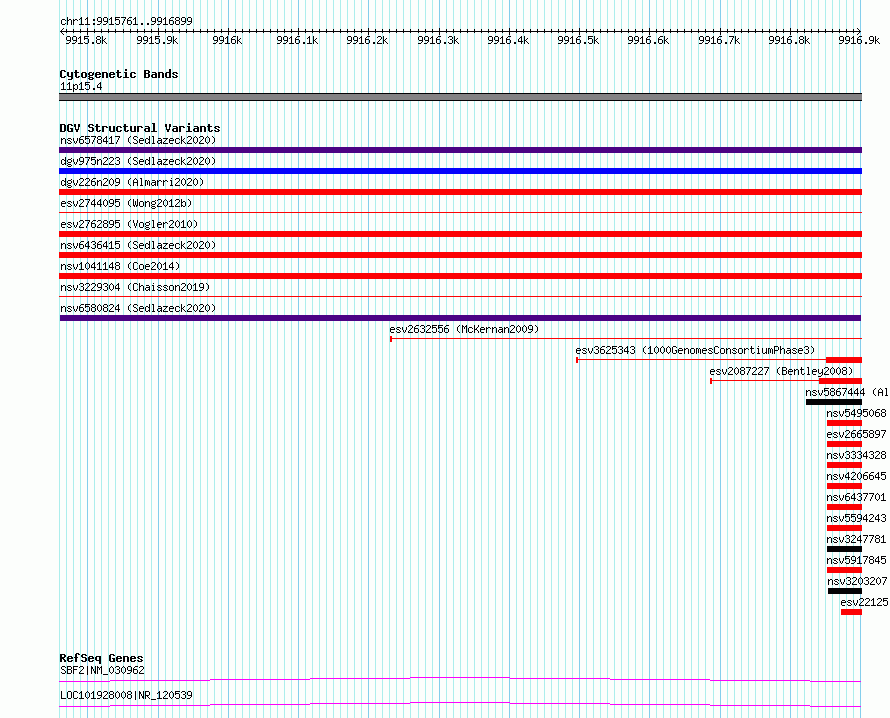Click the magenta LOC101928008 gene line
The width and height of the screenshot is (890, 718).
[460, 704]
